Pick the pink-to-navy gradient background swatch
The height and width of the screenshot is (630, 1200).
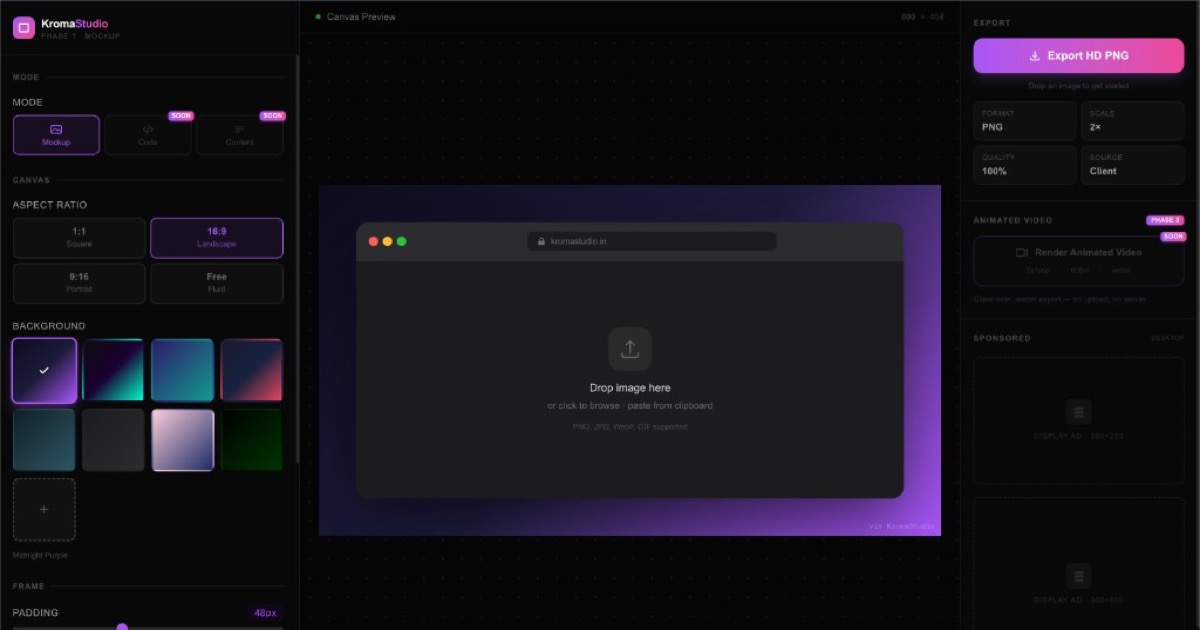pos(182,440)
